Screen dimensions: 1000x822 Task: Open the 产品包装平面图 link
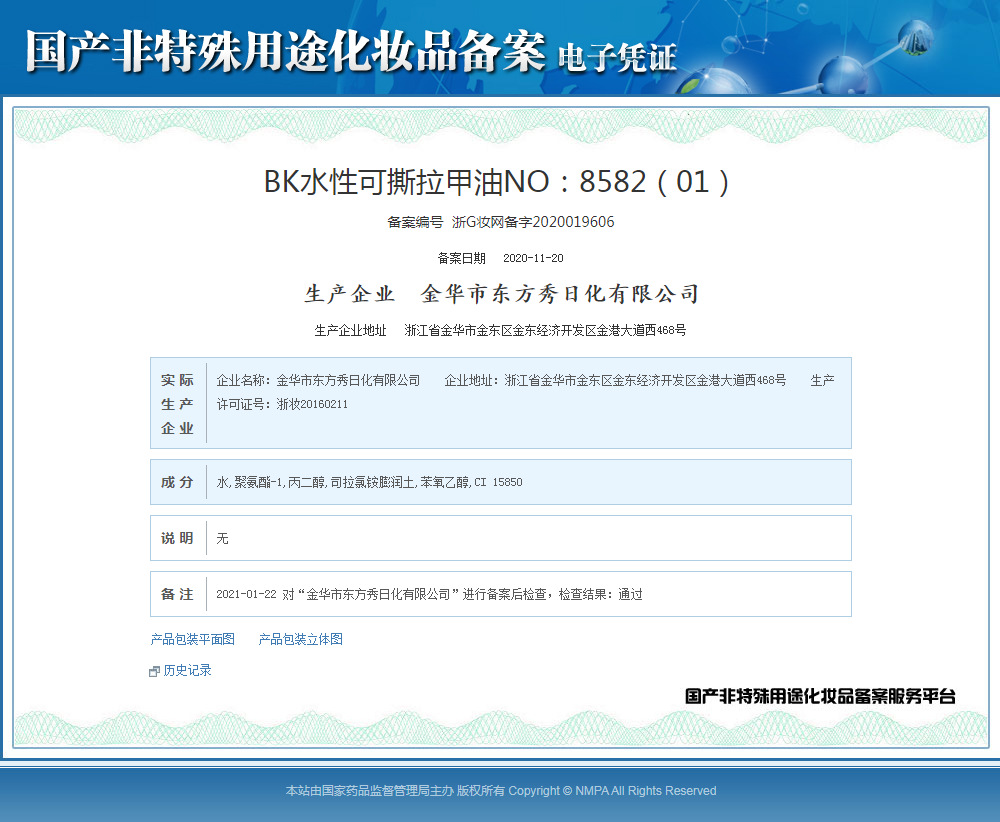pos(193,639)
